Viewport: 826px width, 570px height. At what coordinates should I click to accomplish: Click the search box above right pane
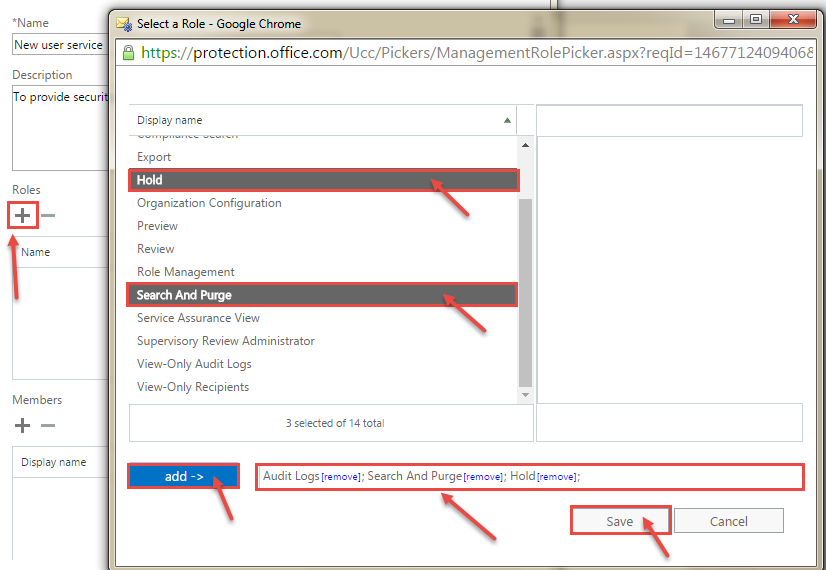click(669, 121)
